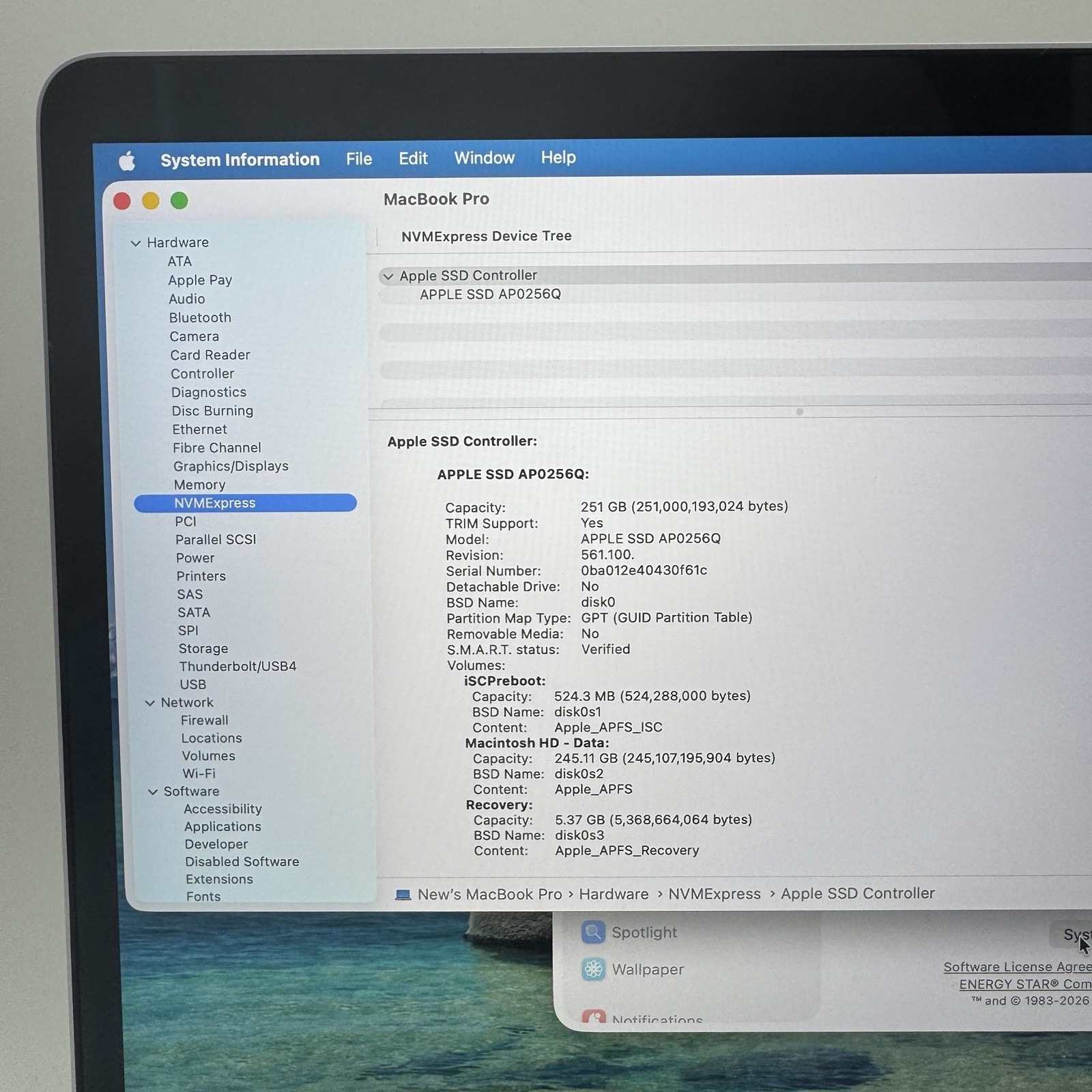The height and width of the screenshot is (1092, 1092).
Task: Select Thunderbolt/USB4 in the sidebar
Action: pyautogui.click(x=238, y=666)
